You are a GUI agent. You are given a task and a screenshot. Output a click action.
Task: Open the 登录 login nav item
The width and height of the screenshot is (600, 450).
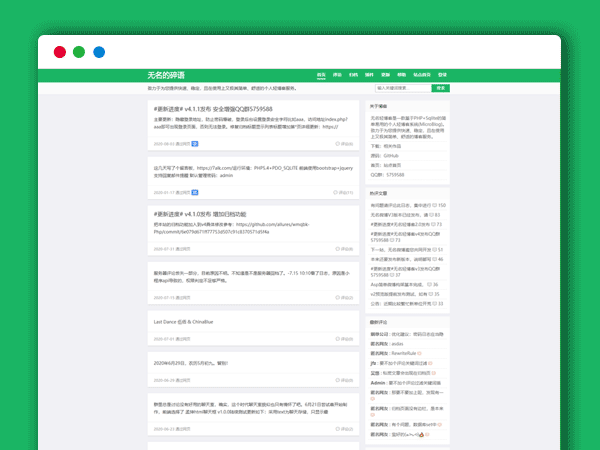click(x=442, y=75)
